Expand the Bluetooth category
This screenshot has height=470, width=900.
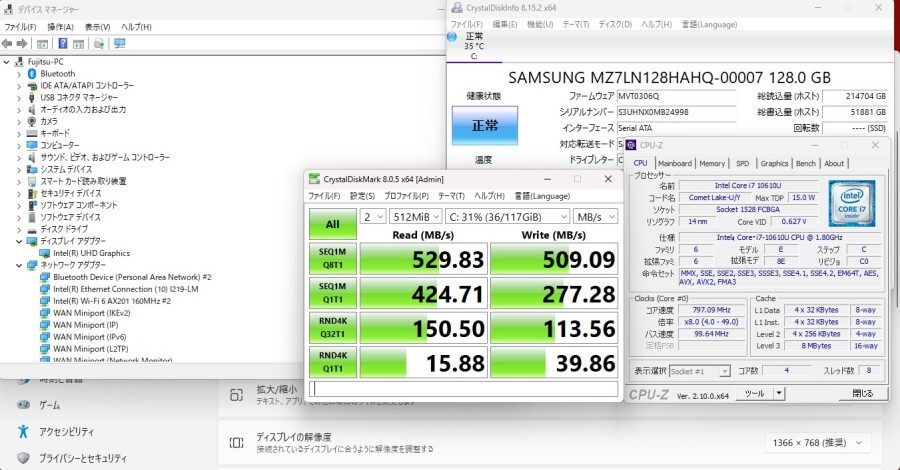(x=19, y=74)
